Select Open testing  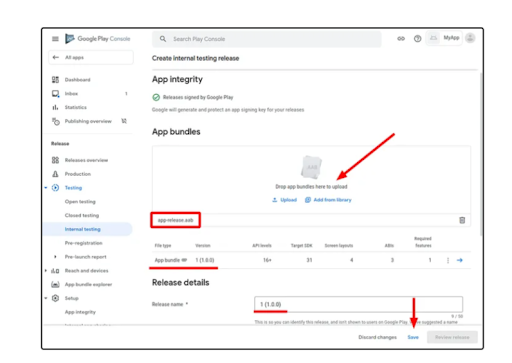pos(80,202)
